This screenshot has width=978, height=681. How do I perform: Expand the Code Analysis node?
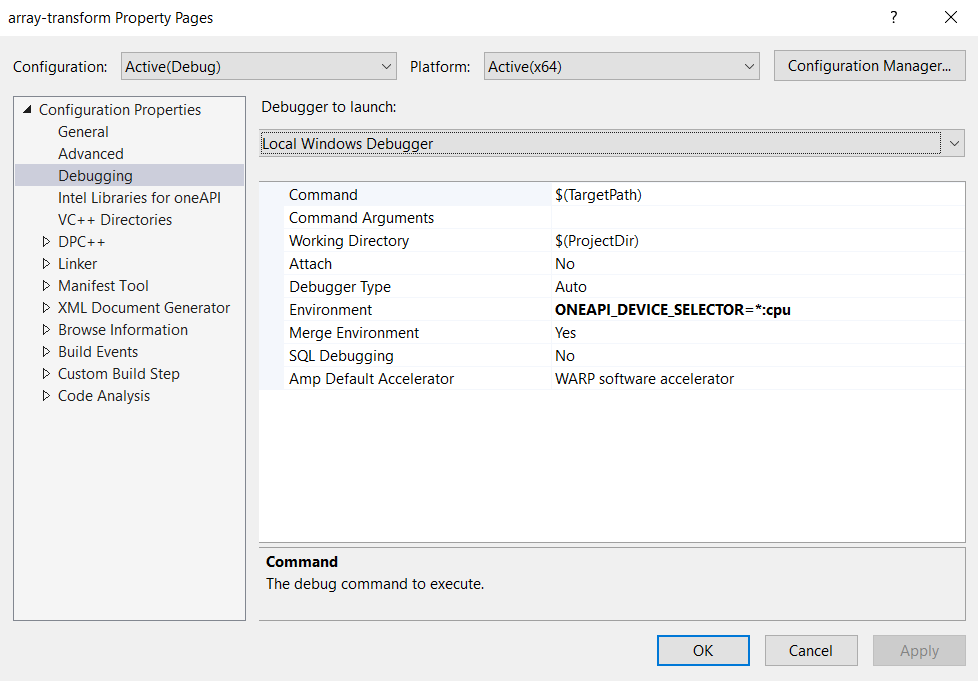pos(46,395)
